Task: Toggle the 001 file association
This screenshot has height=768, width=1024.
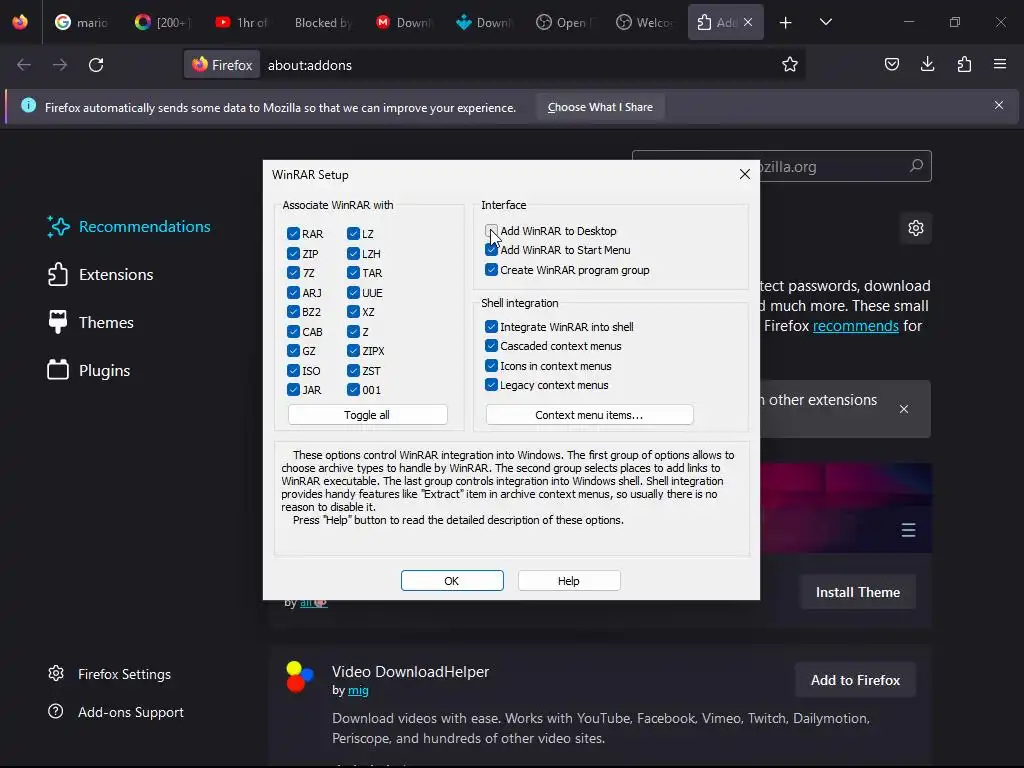Action: [353, 390]
